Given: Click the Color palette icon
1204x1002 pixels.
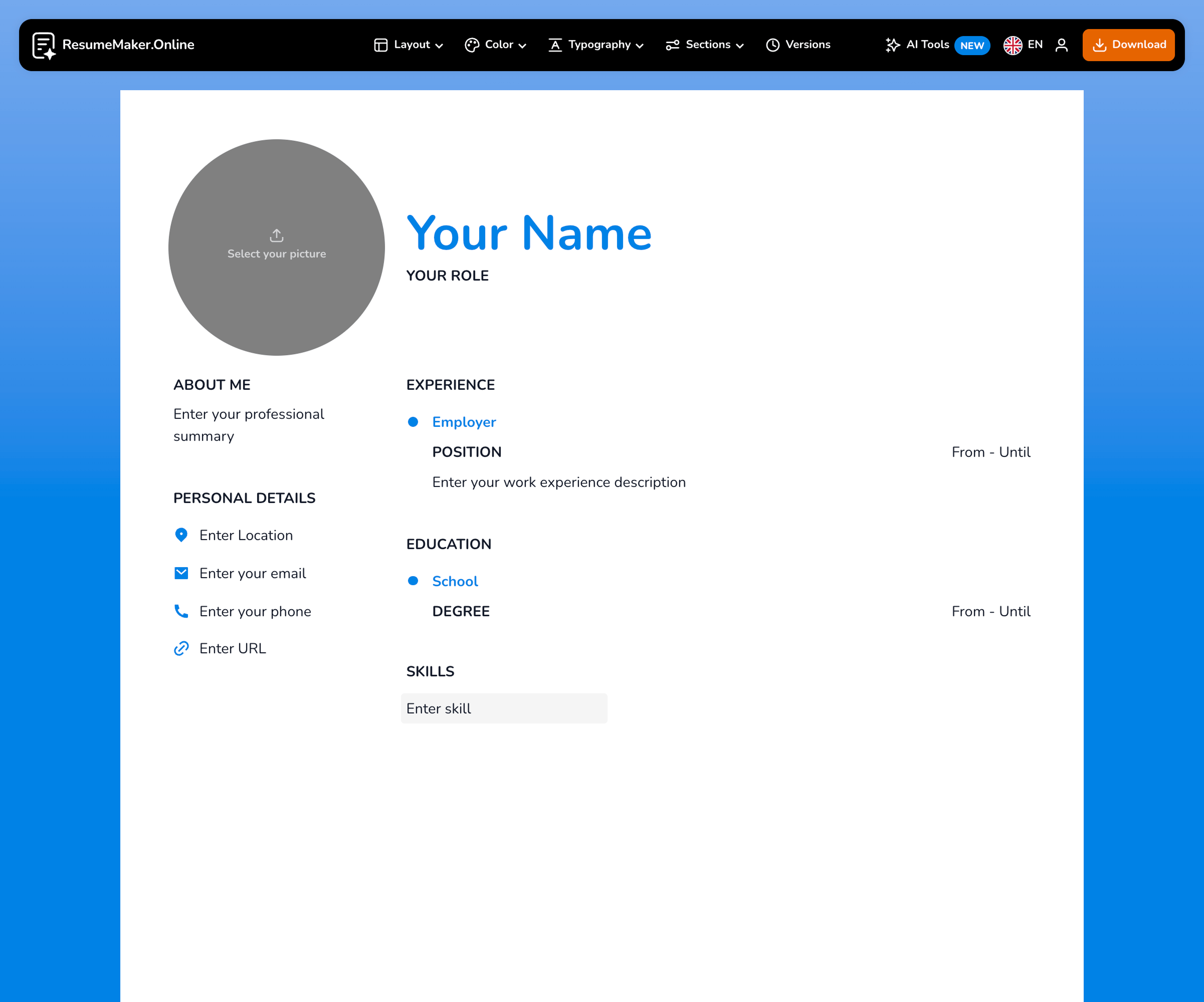Looking at the screenshot, I should point(472,45).
